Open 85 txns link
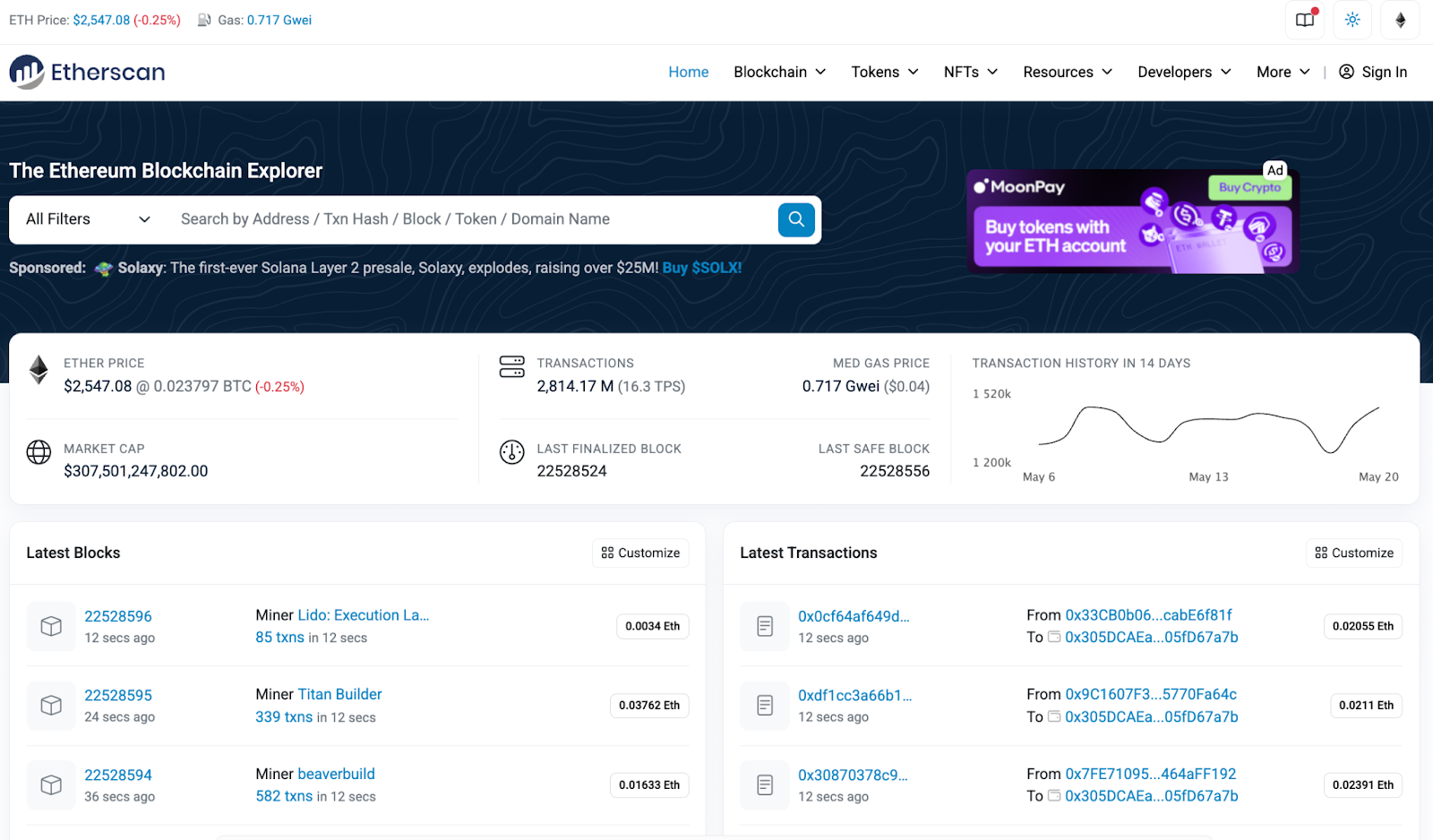Screen dimensions: 1433x840 pyautogui.click(x=279, y=638)
